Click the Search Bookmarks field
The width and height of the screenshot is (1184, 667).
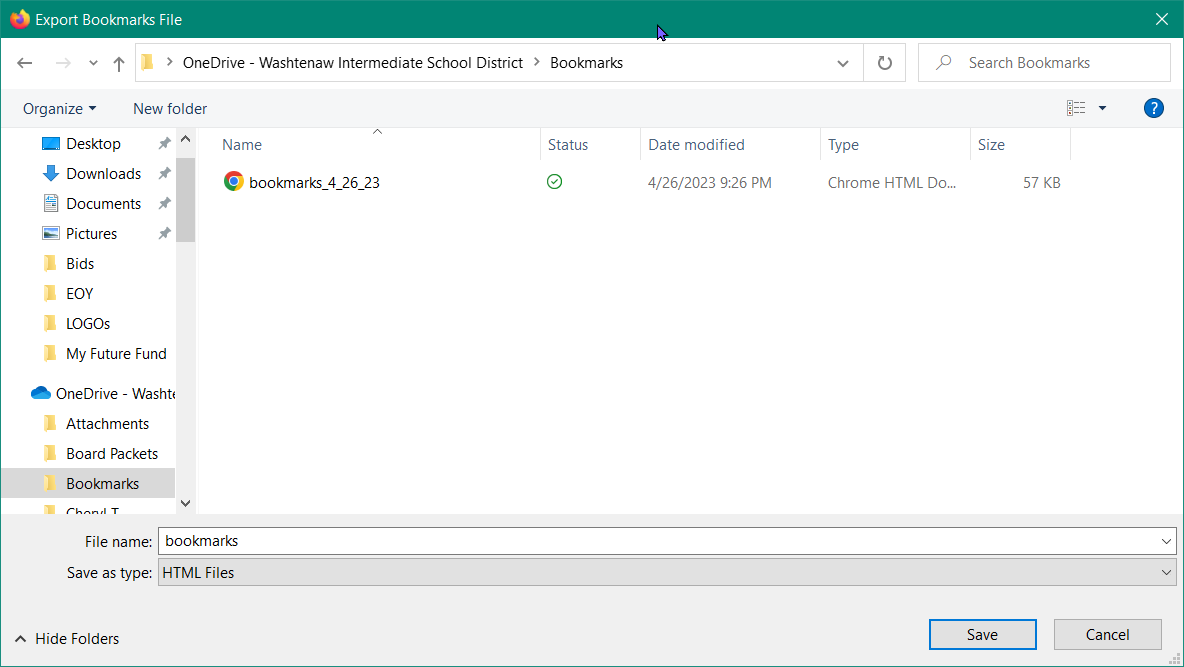[x=1044, y=63]
